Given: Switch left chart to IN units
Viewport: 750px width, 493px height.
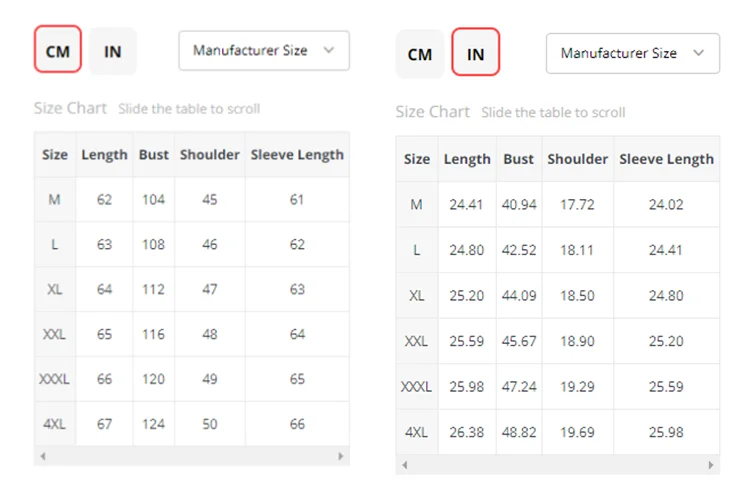Looking at the screenshot, I should point(113,51).
